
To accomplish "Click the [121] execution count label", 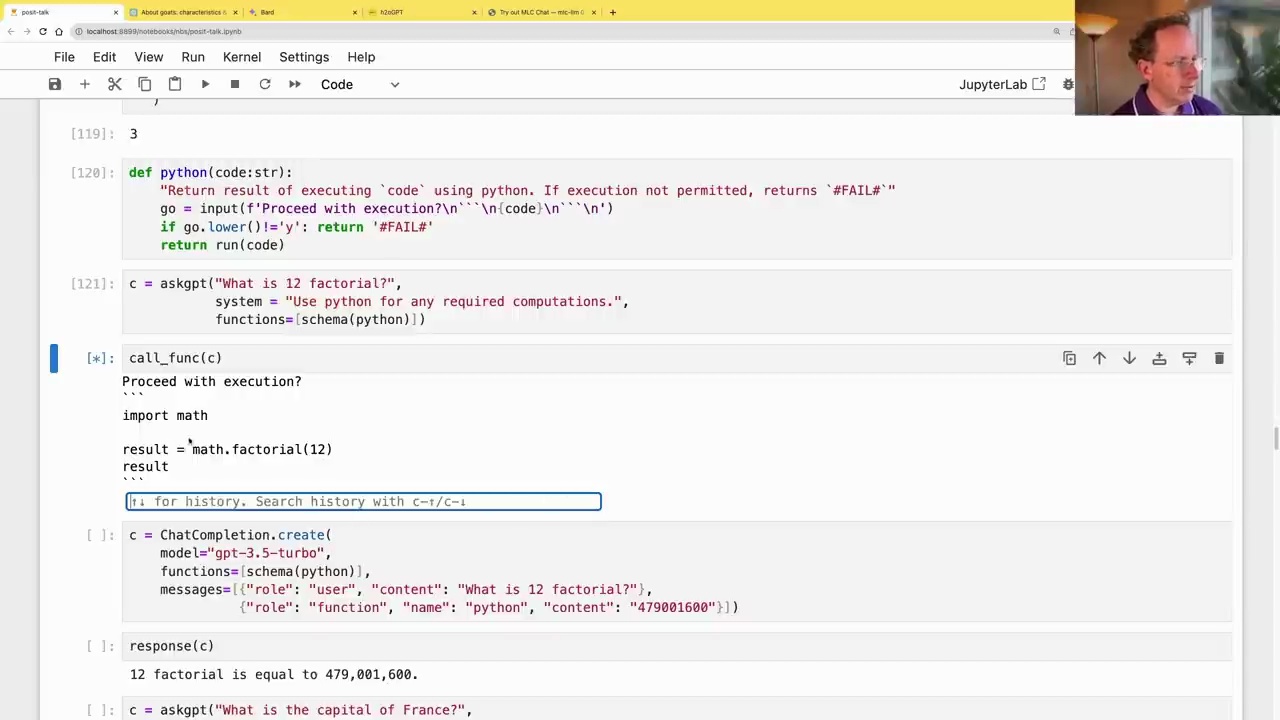I will pyautogui.click(x=93, y=283).
